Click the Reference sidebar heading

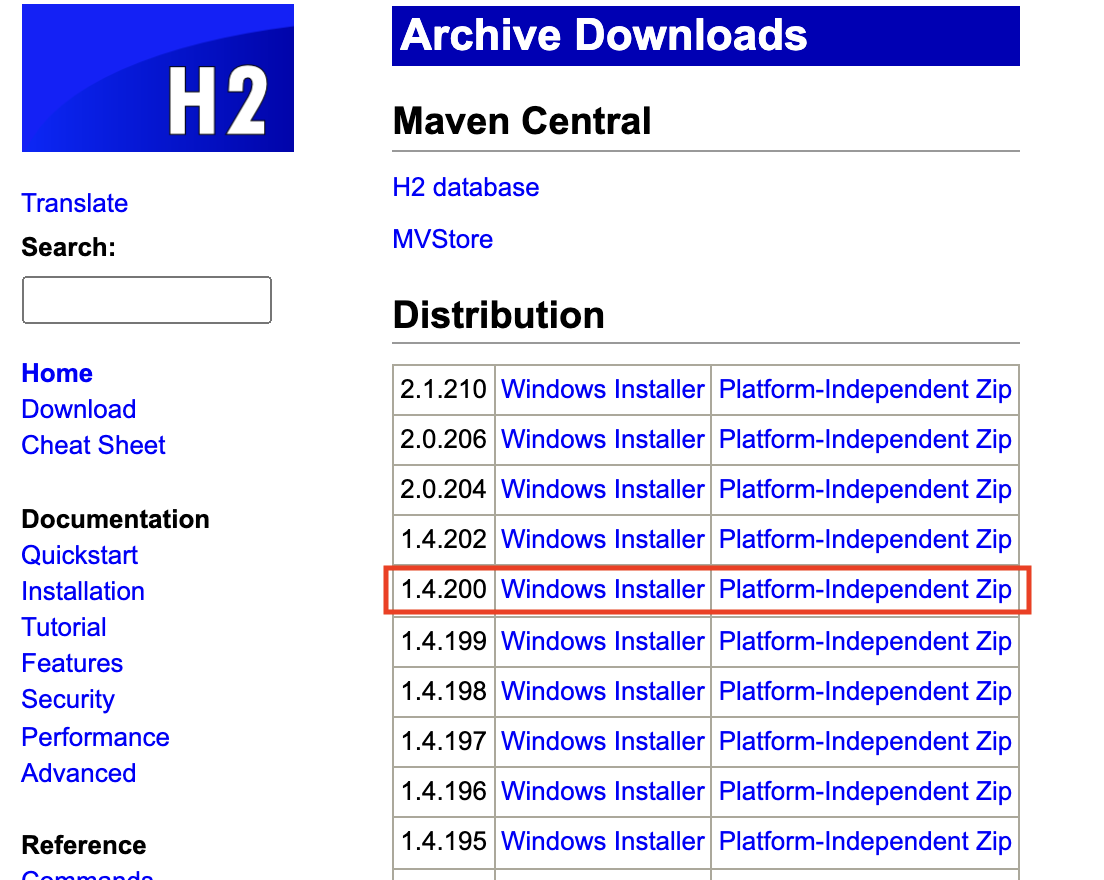coord(84,845)
